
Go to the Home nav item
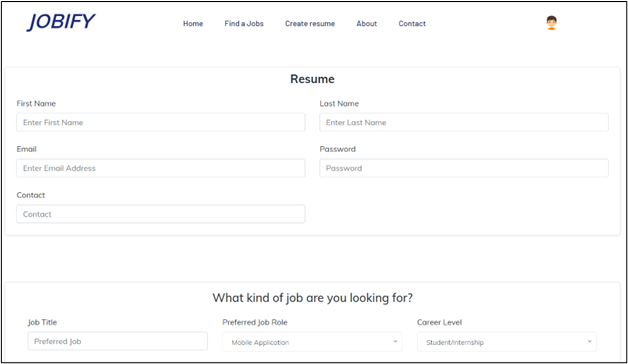coord(193,24)
